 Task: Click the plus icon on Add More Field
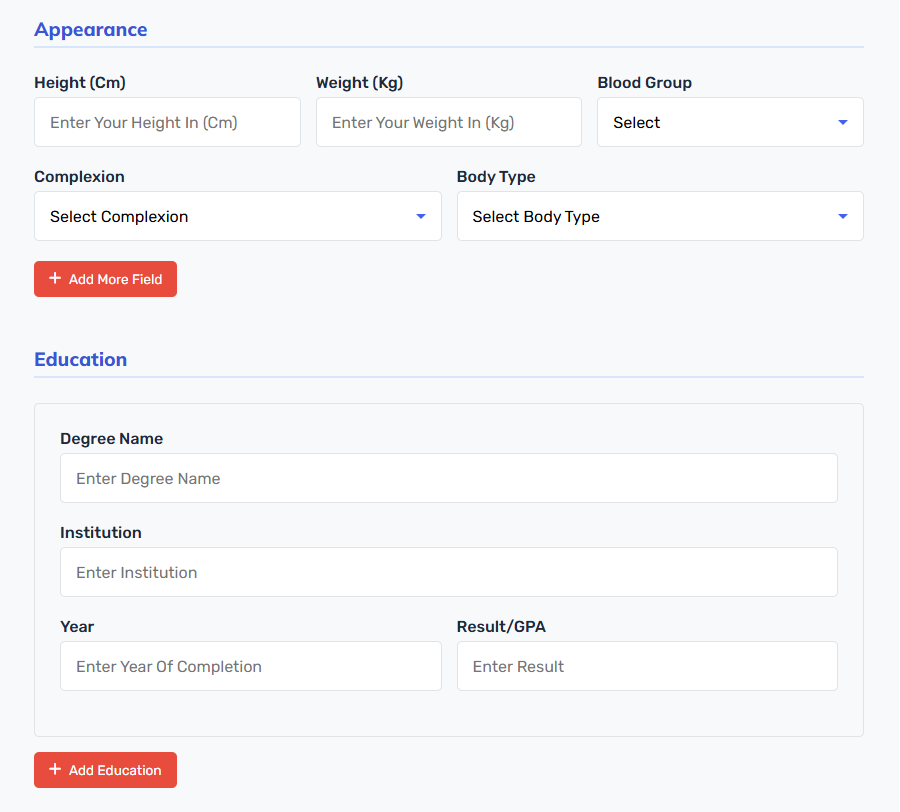(x=55, y=278)
